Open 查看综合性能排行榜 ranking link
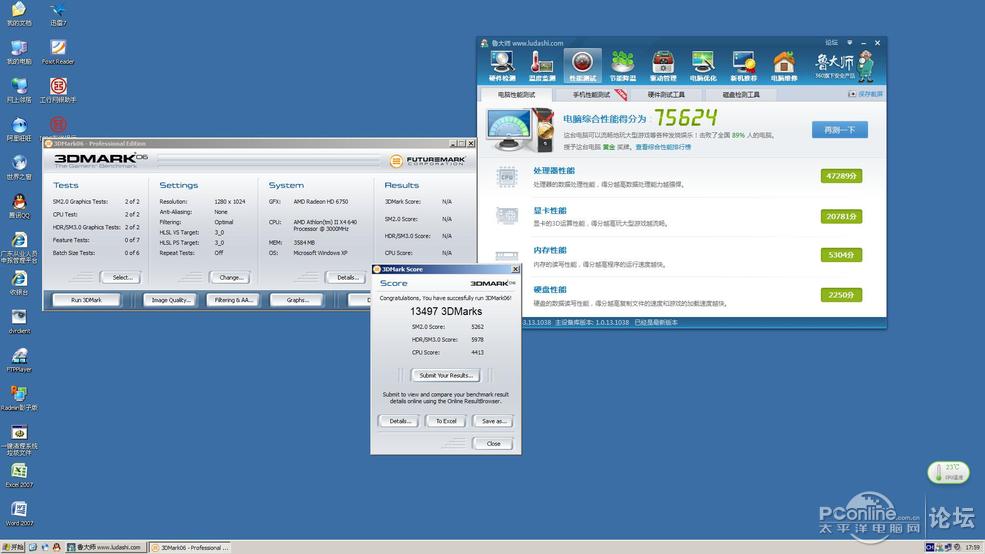 (663, 147)
